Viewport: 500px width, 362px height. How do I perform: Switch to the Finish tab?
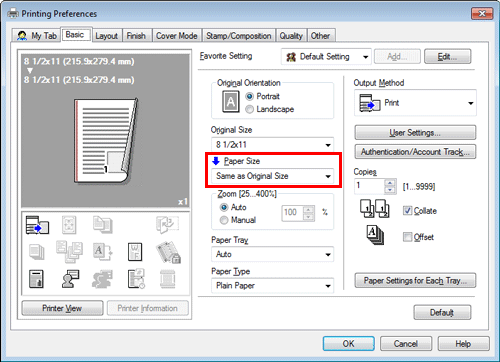[x=136, y=36]
